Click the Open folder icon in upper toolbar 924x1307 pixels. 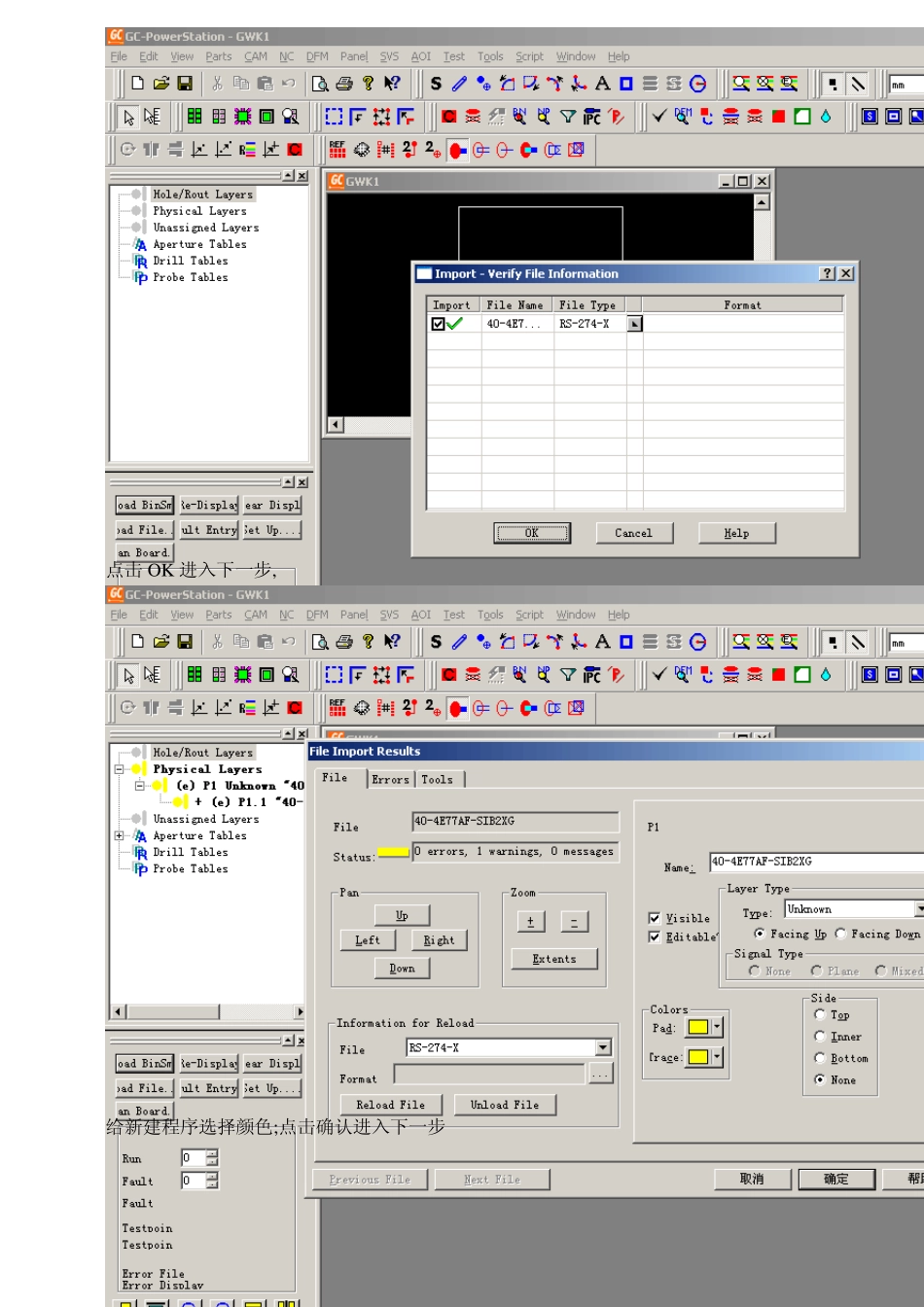tap(160, 84)
